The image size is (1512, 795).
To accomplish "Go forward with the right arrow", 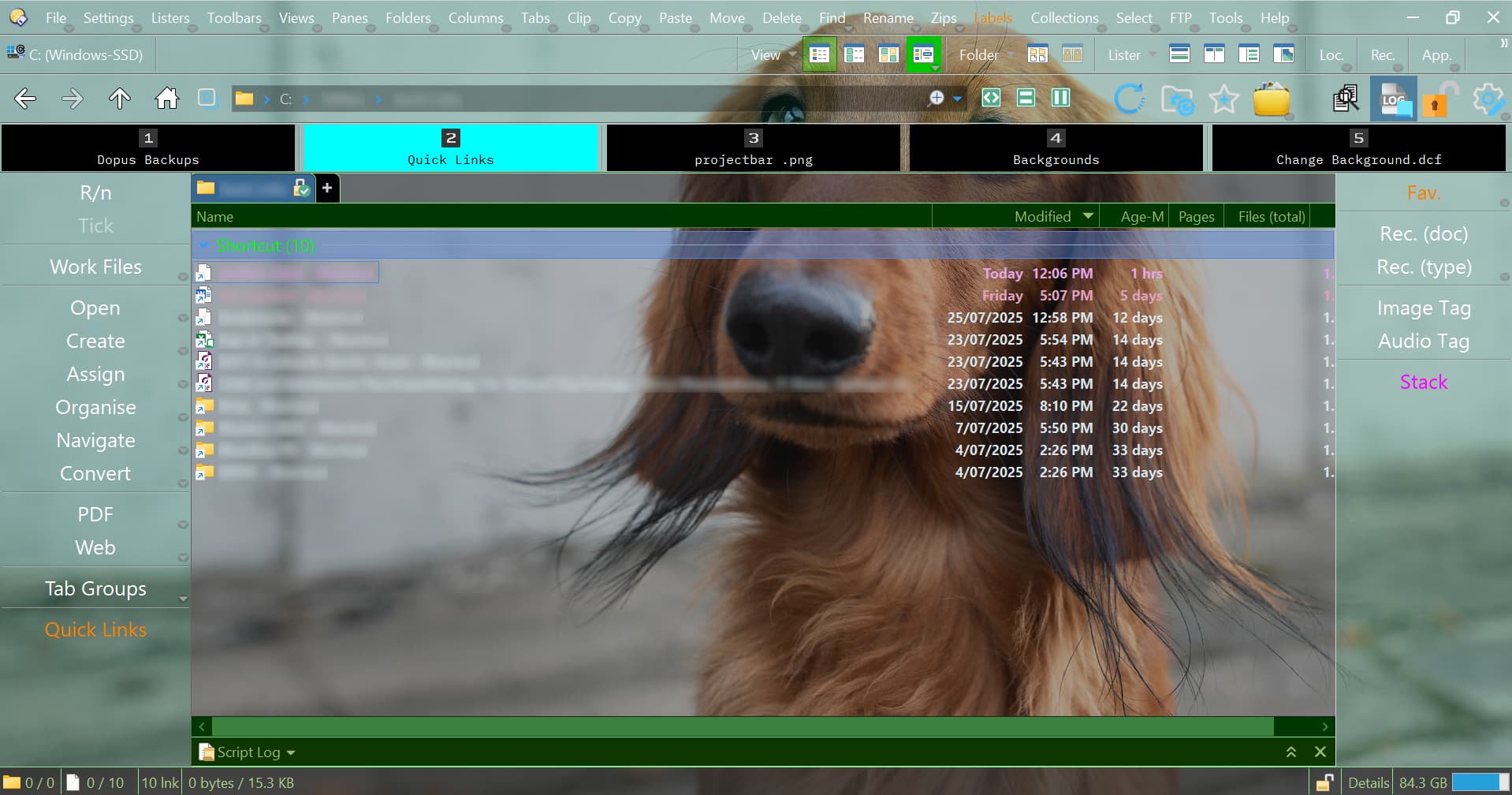I will pyautogui.click(x=72, y=99).
